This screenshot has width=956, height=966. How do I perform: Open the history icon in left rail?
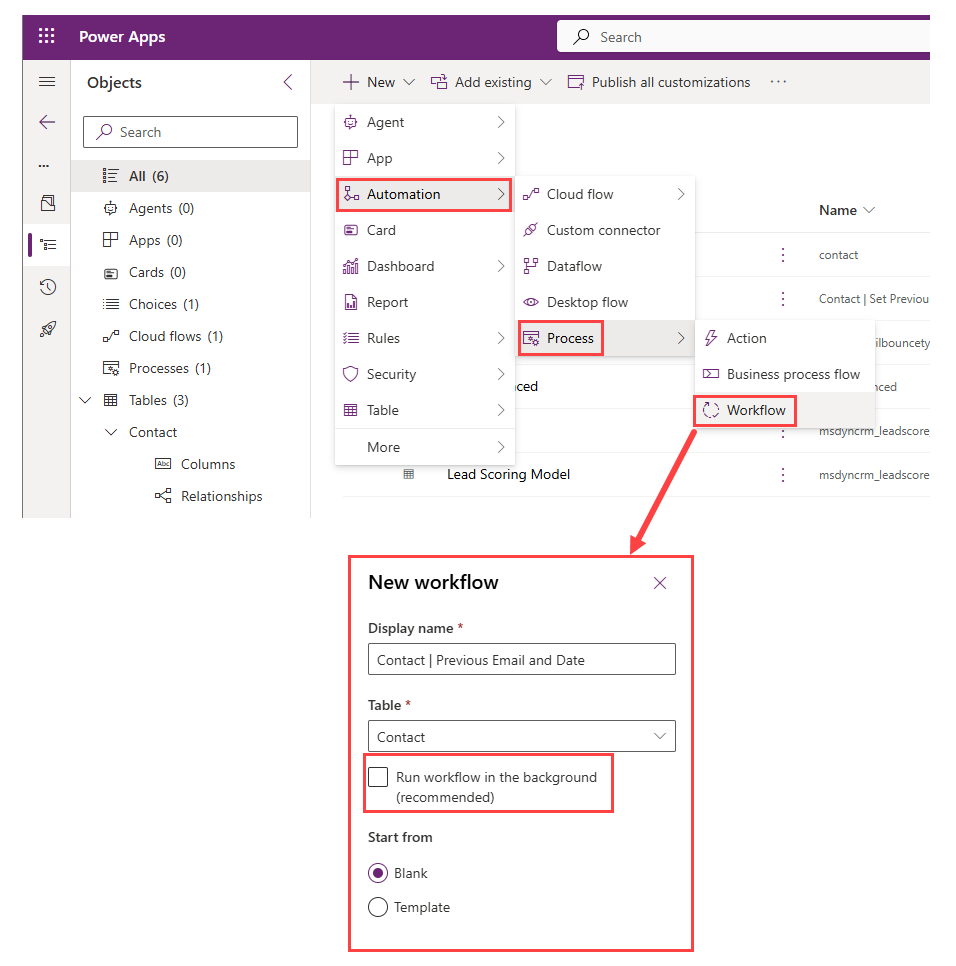coord(47,287)
